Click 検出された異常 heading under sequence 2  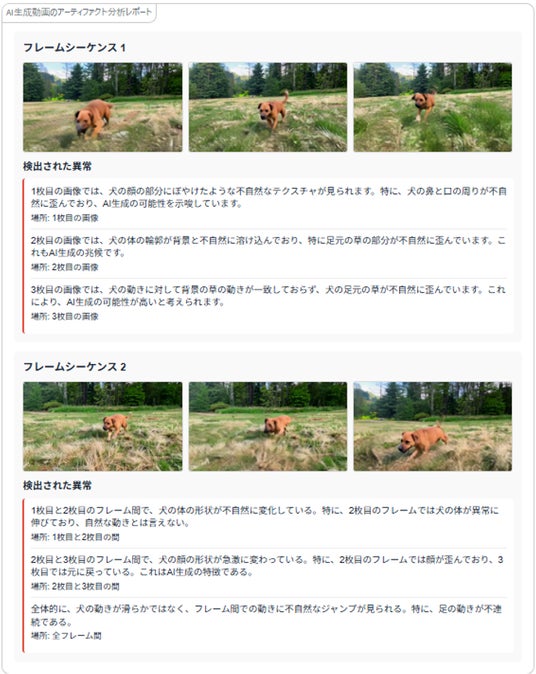click(57, 486)
